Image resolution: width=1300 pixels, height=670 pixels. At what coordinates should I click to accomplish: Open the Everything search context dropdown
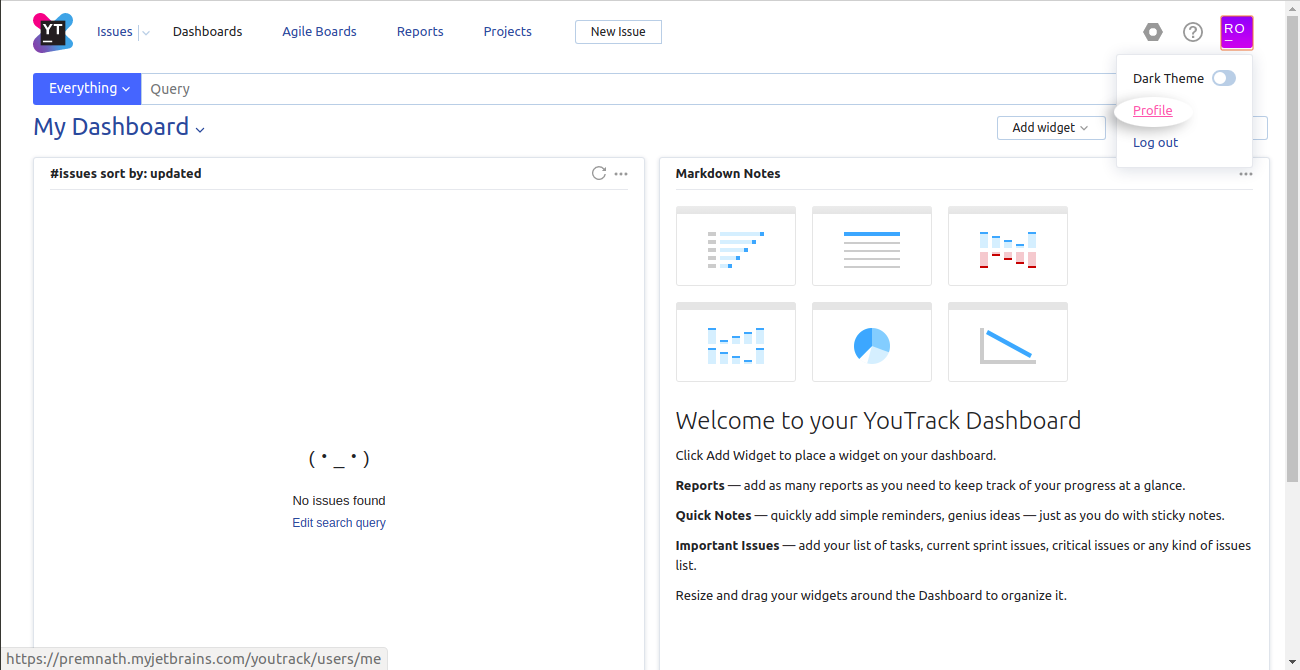pyautogui.click(x=87, y=89)
